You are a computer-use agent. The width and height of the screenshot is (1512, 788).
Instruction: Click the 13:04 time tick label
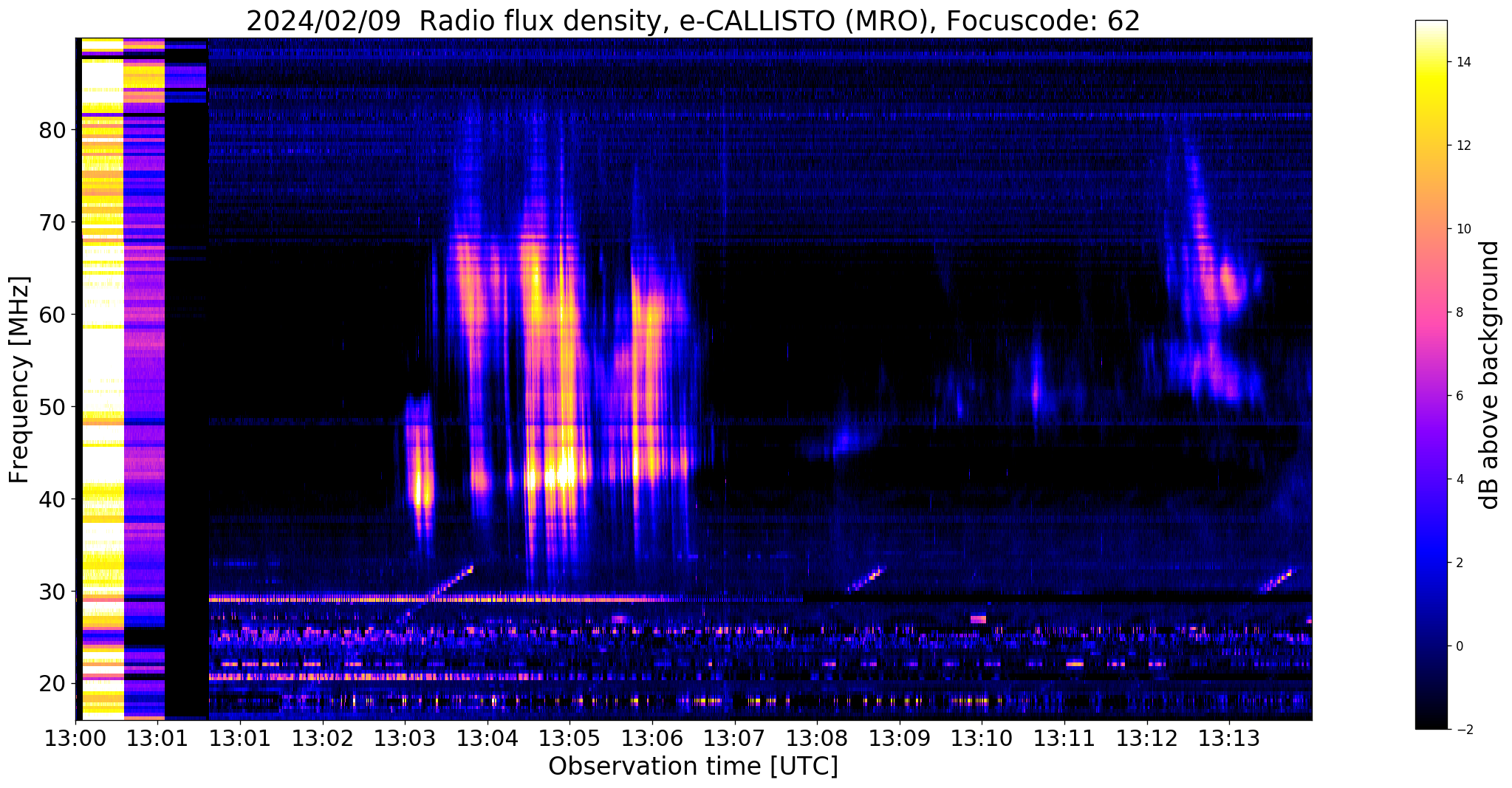487,738
